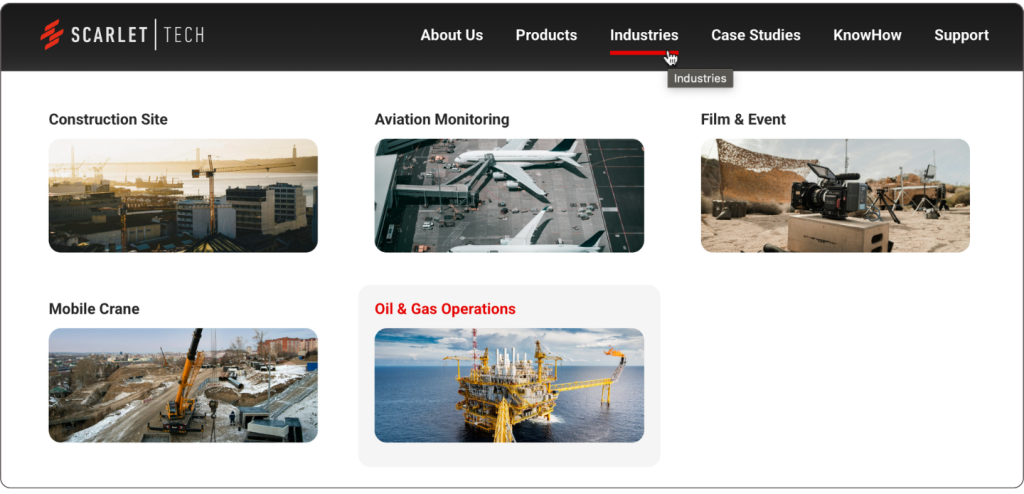Screen dimensions: 1024x494
Task: Select the airport airplanes thumbnail
Action: point(509,195)
